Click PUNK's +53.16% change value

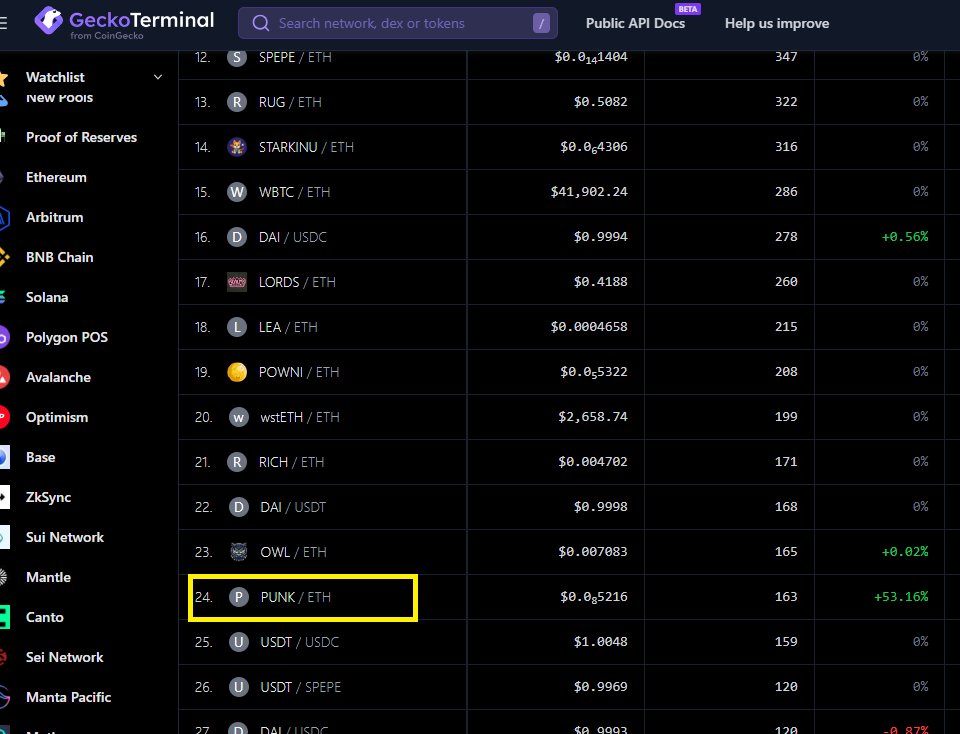coord(901,596)
